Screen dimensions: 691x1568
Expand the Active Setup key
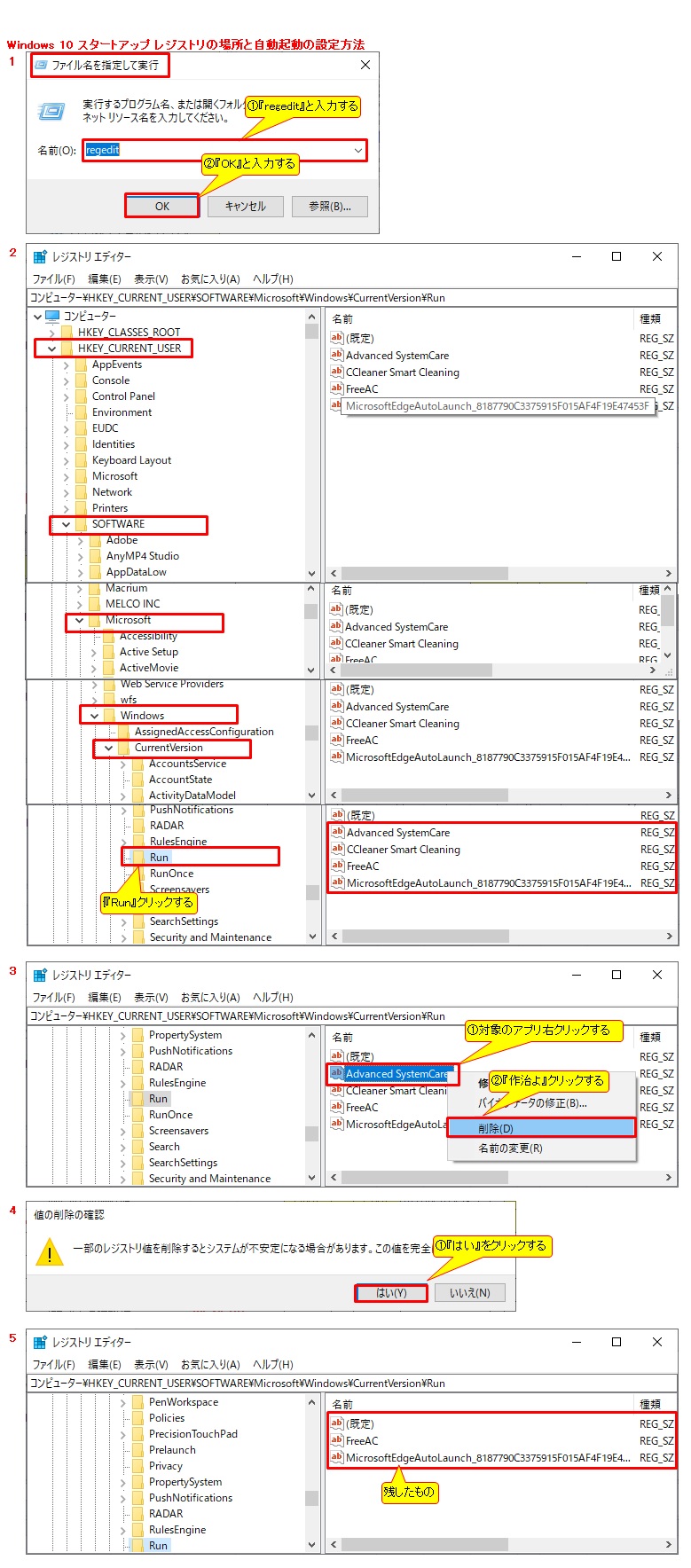coord(94,652)
